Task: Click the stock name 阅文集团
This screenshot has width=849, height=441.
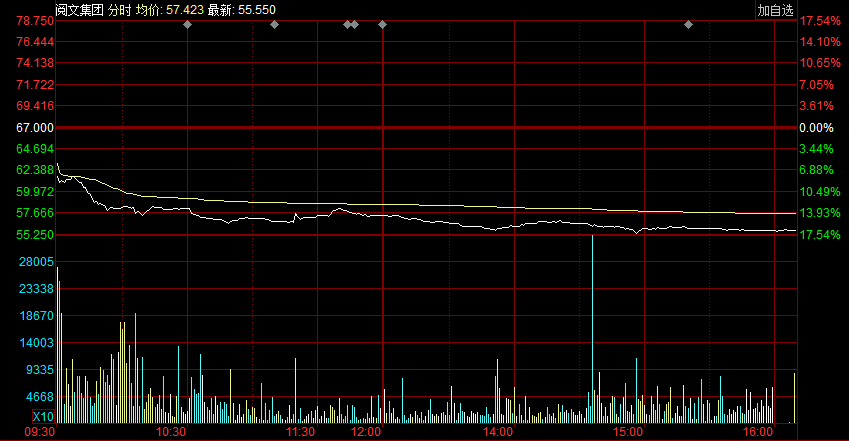Action: pyautogui.click(x=80, y=10)
